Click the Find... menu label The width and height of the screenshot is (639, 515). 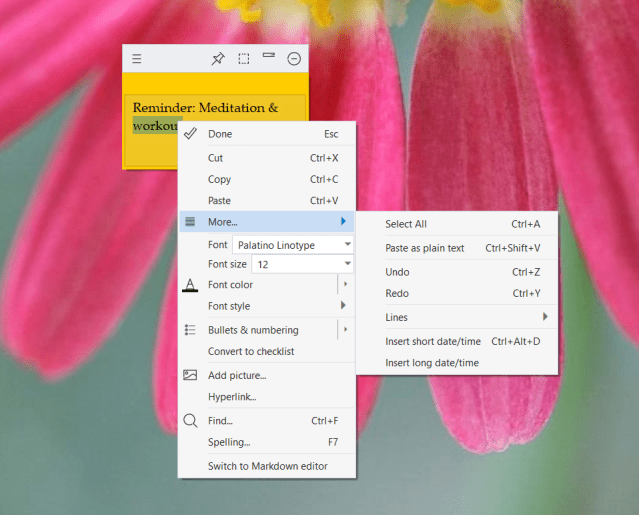[220, 421]
